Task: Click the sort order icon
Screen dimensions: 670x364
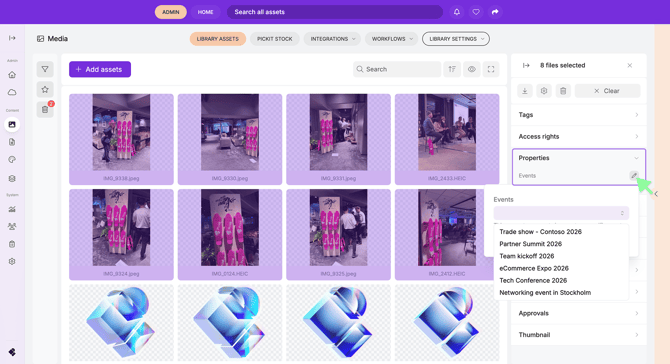Action: (x=452, y=69)
